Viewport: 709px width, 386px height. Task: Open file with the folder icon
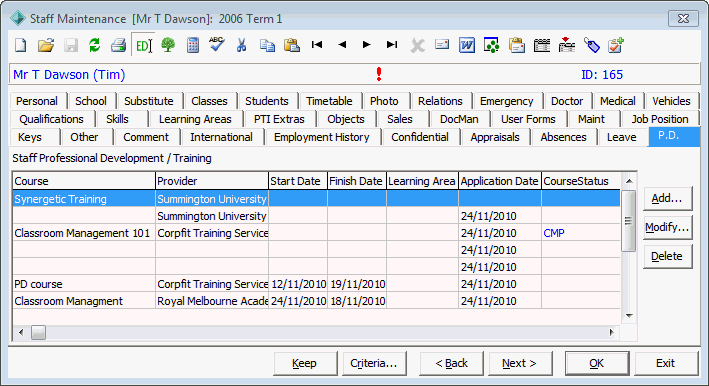tap(46, 45)
